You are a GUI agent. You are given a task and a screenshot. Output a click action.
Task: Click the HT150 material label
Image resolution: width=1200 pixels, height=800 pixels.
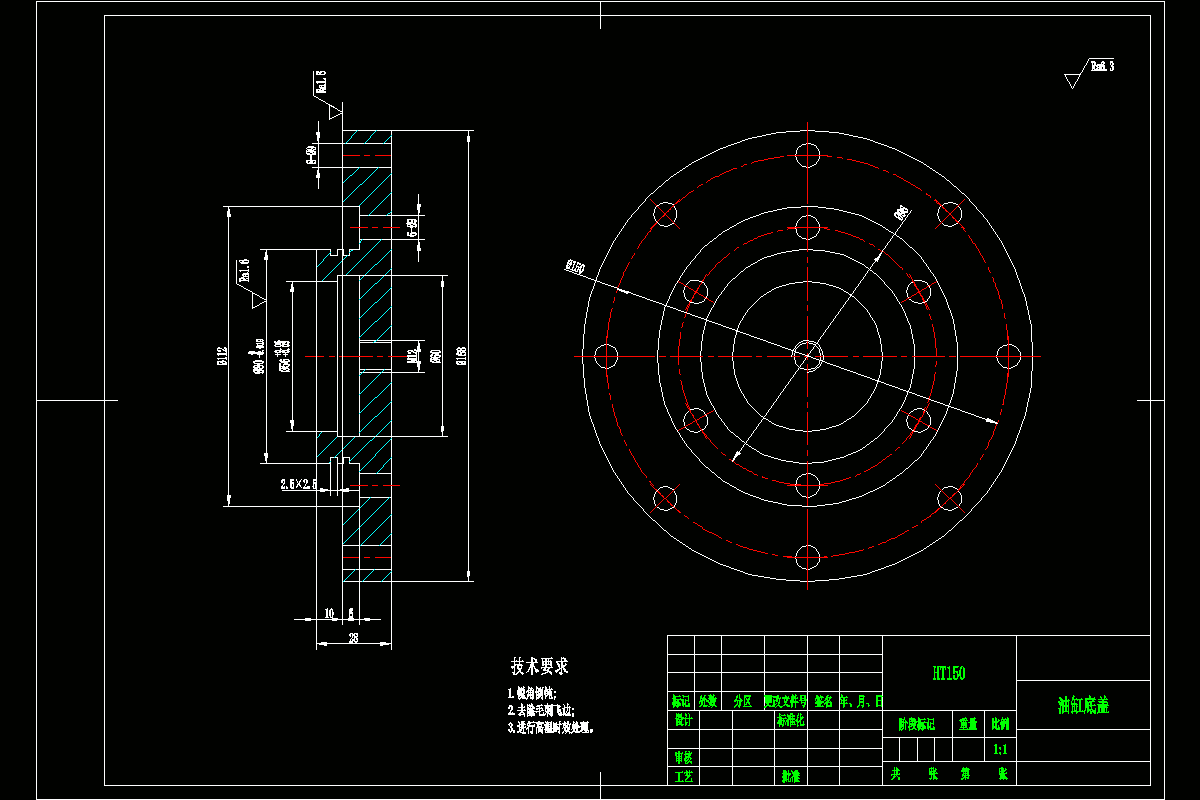coord(948,674)
